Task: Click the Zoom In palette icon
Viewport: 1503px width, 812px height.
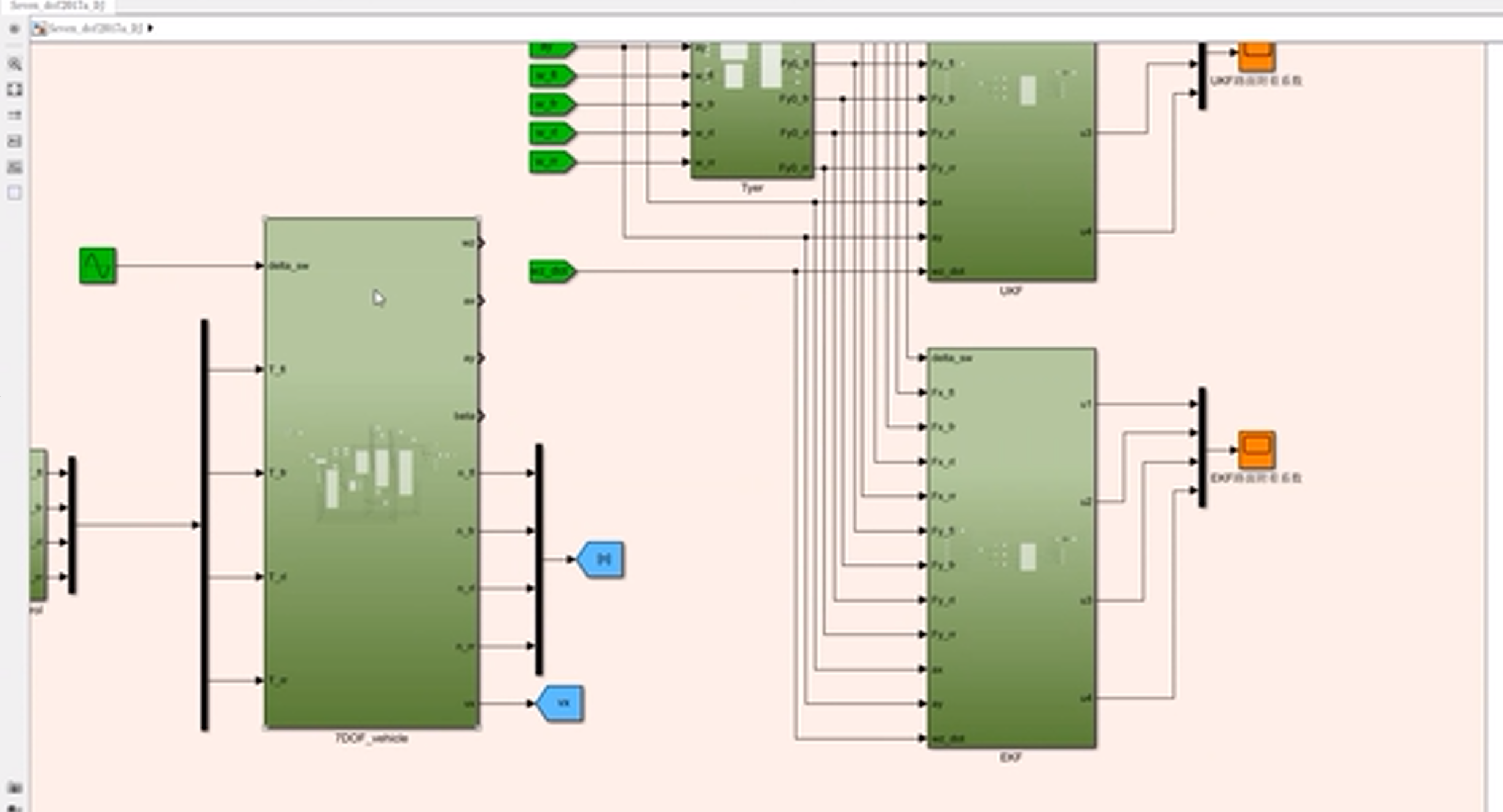Action: (15, 64)
